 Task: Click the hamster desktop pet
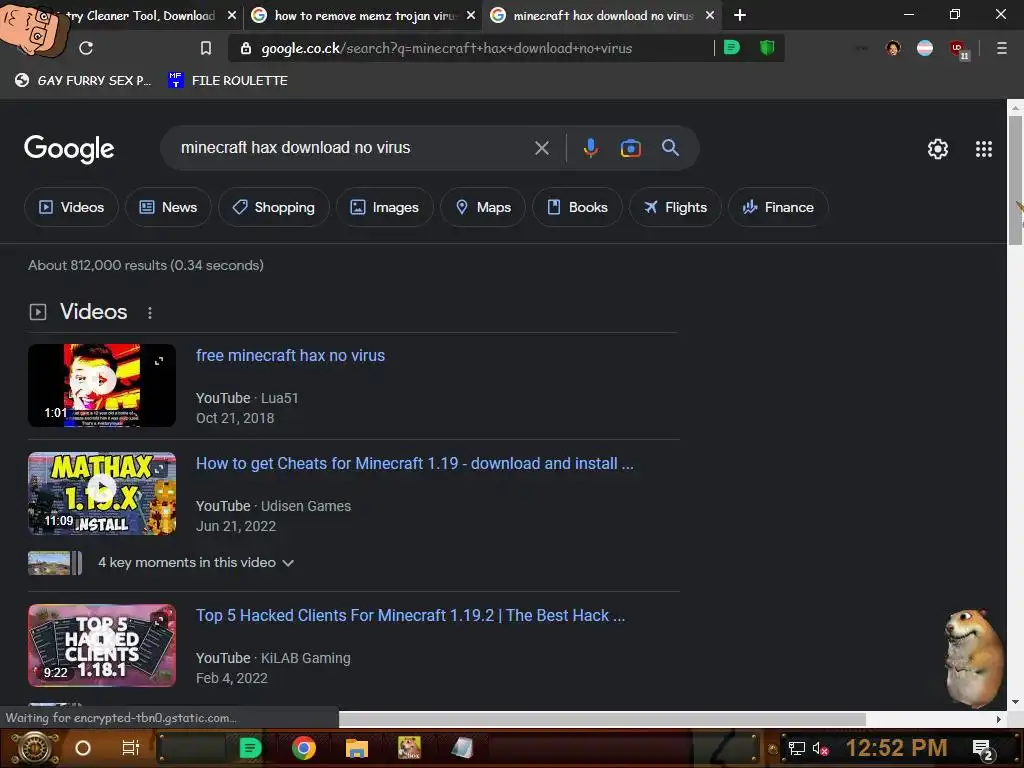(974, 658)
